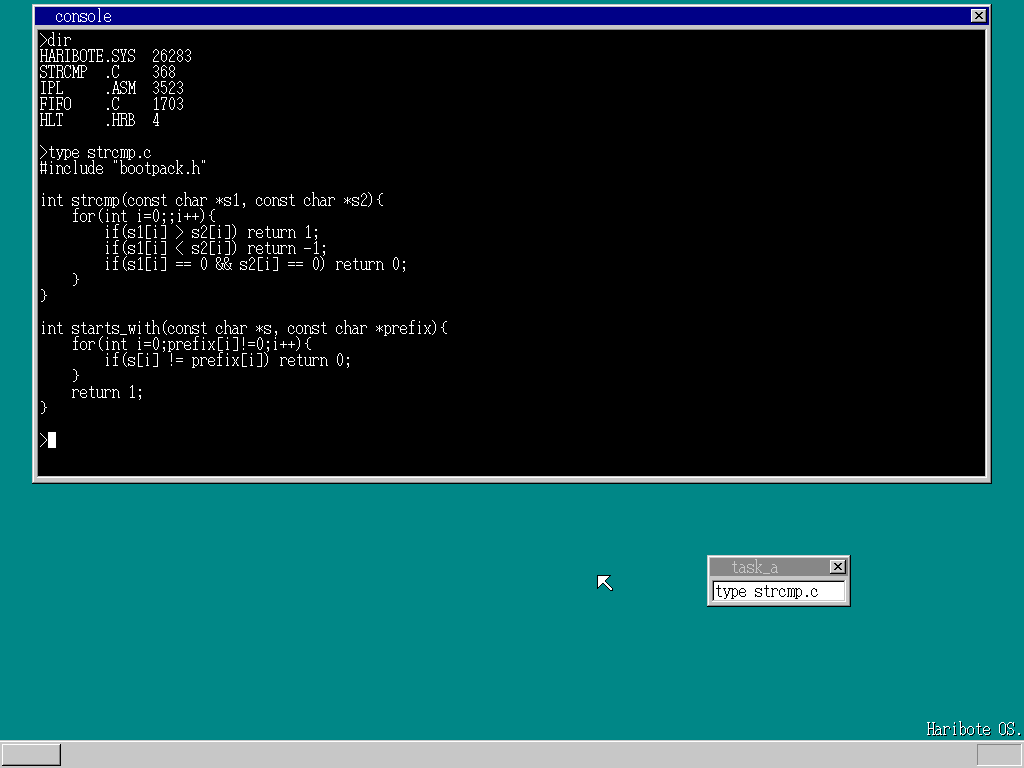Screen dimensions: 1024x768
Task: Click the standalone 'return 1;' line
Action: [107, 392]
